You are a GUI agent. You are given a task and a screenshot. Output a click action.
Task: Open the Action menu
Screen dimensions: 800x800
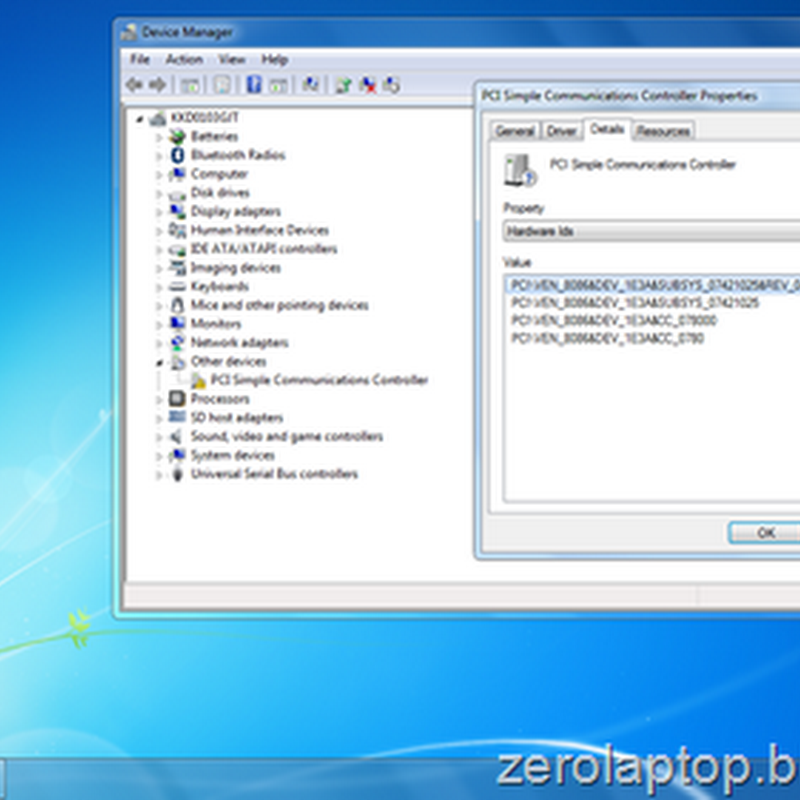coord(184,59)
